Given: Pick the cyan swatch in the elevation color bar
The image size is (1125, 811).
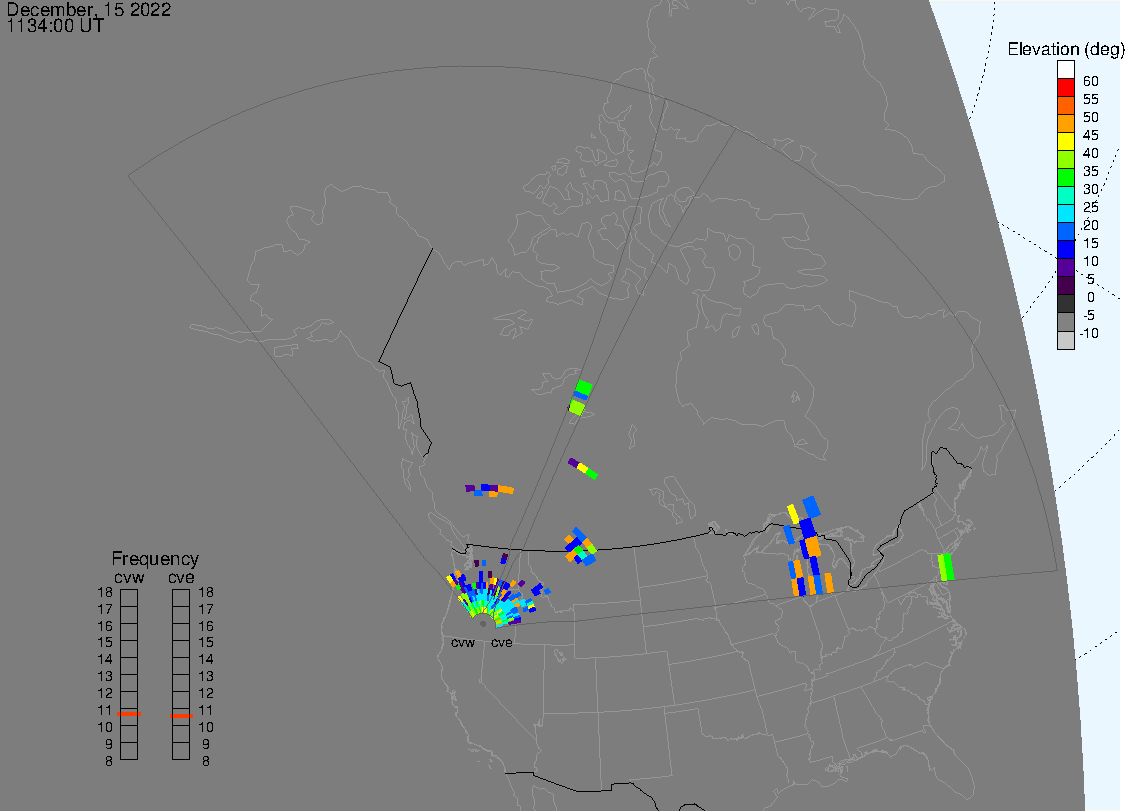Looking at the screenshot, I should pyautogui.click(x=1065, y=213).
